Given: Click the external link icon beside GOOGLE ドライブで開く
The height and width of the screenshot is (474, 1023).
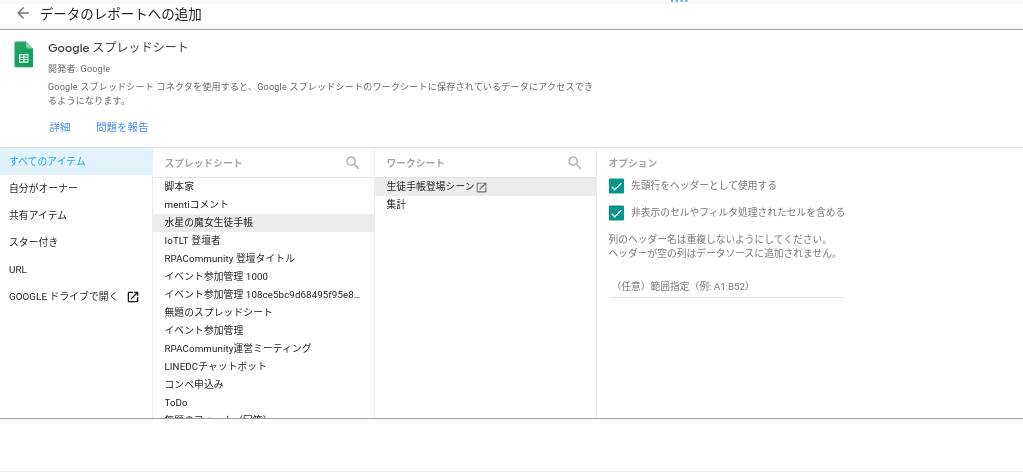Looking at the screenshot, I should point(133,297).
